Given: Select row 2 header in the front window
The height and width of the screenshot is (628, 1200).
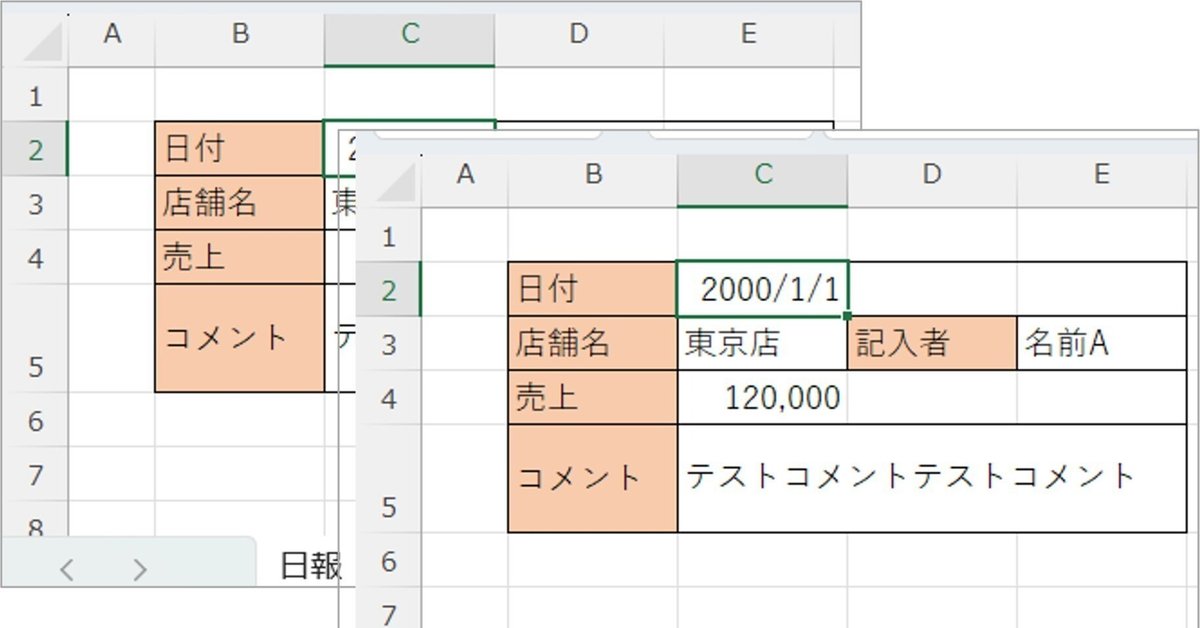Looking at the screenshot, I should pos(389,290).
